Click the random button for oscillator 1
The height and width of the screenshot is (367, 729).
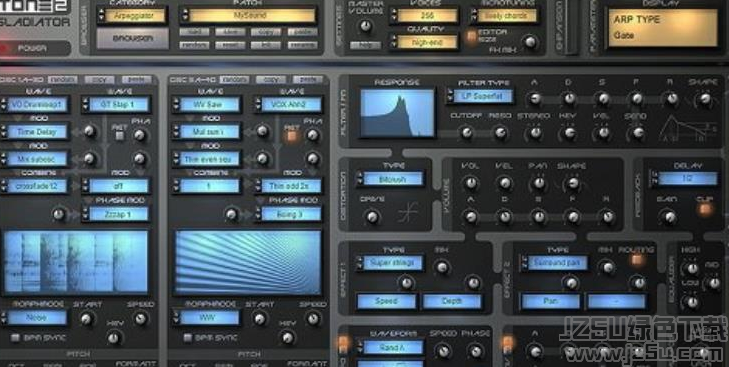click(x=62, y=80)
